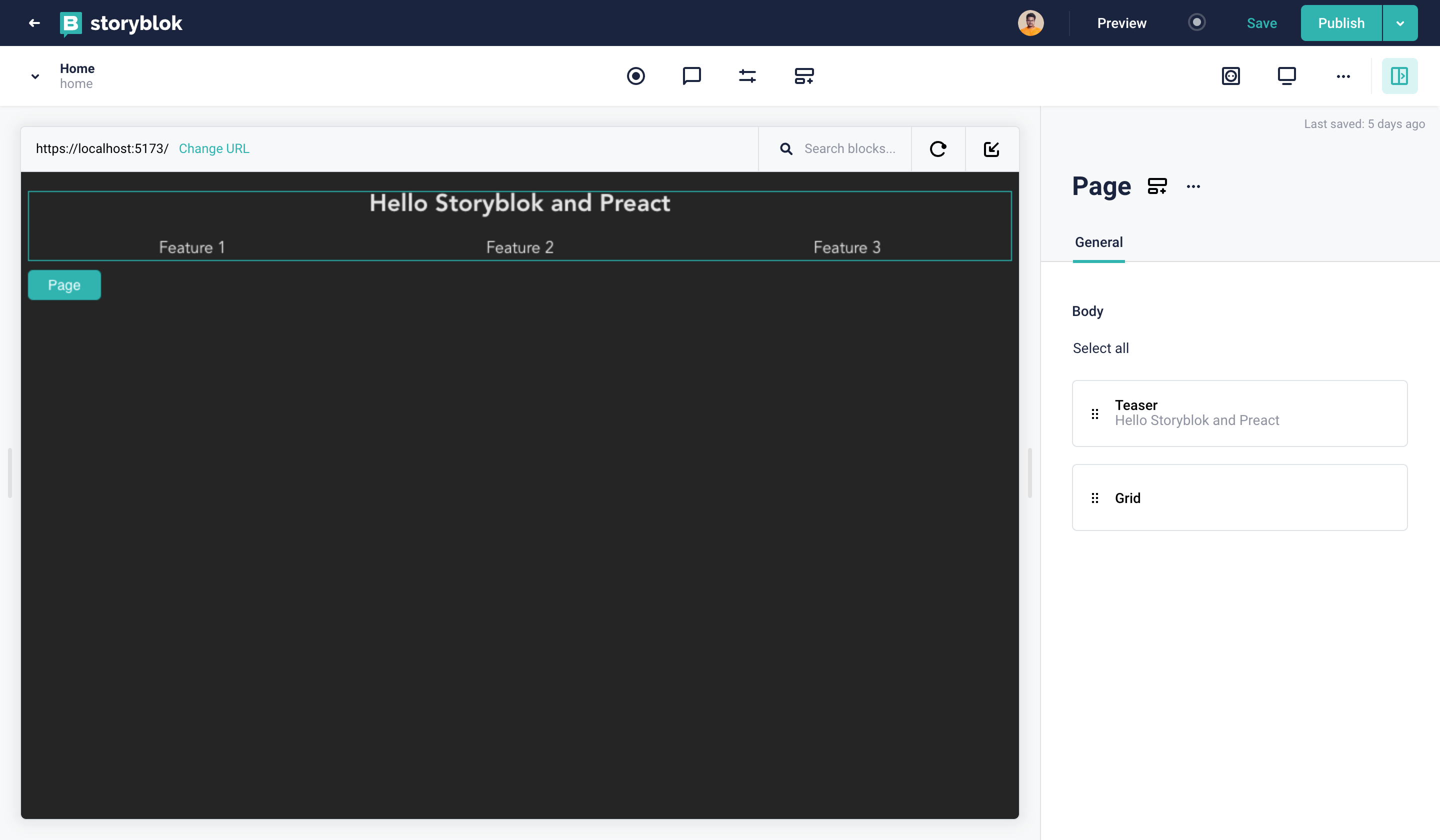1440x840 pixels.
Task: Open the Grid block
Action: pyautogui.click(x=1239, y=497)
